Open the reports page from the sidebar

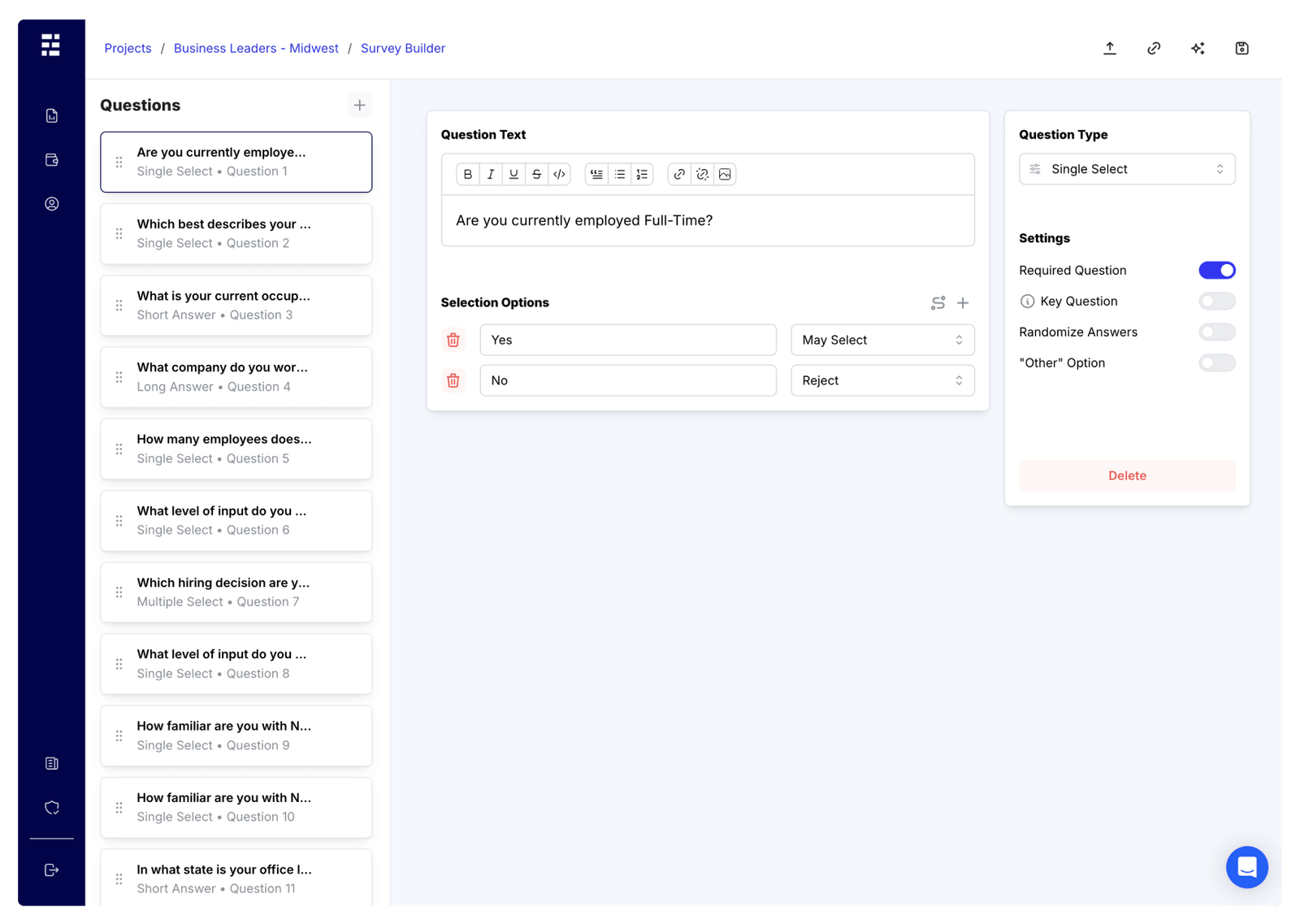(52, 115)
